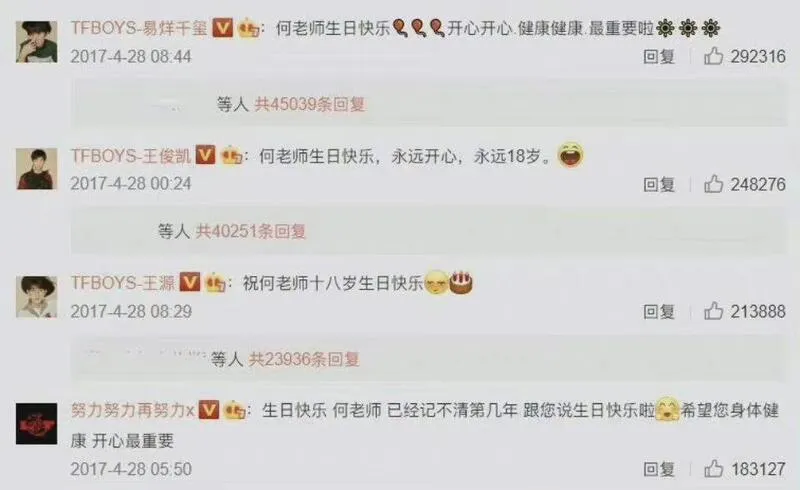Screen dimensions: 800x490
Task: Expand the 共23936条回复 replies
Action: [x=304, y=359]
